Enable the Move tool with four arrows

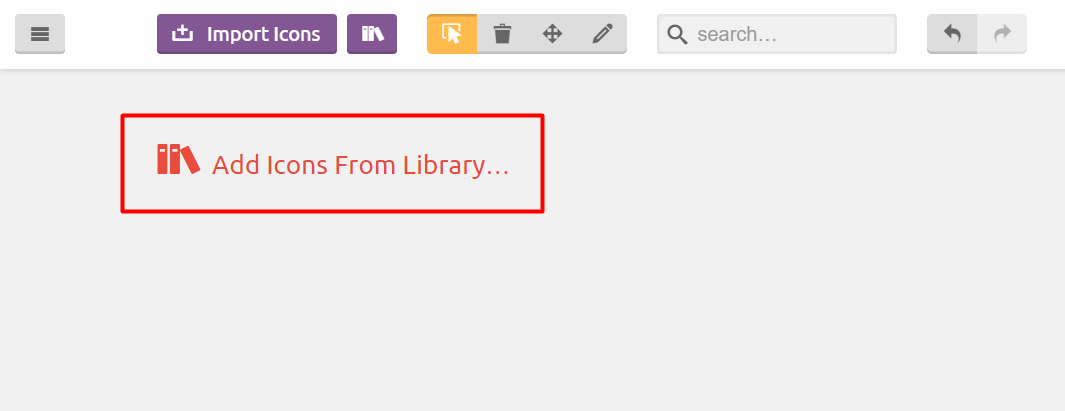pos(552,34)
